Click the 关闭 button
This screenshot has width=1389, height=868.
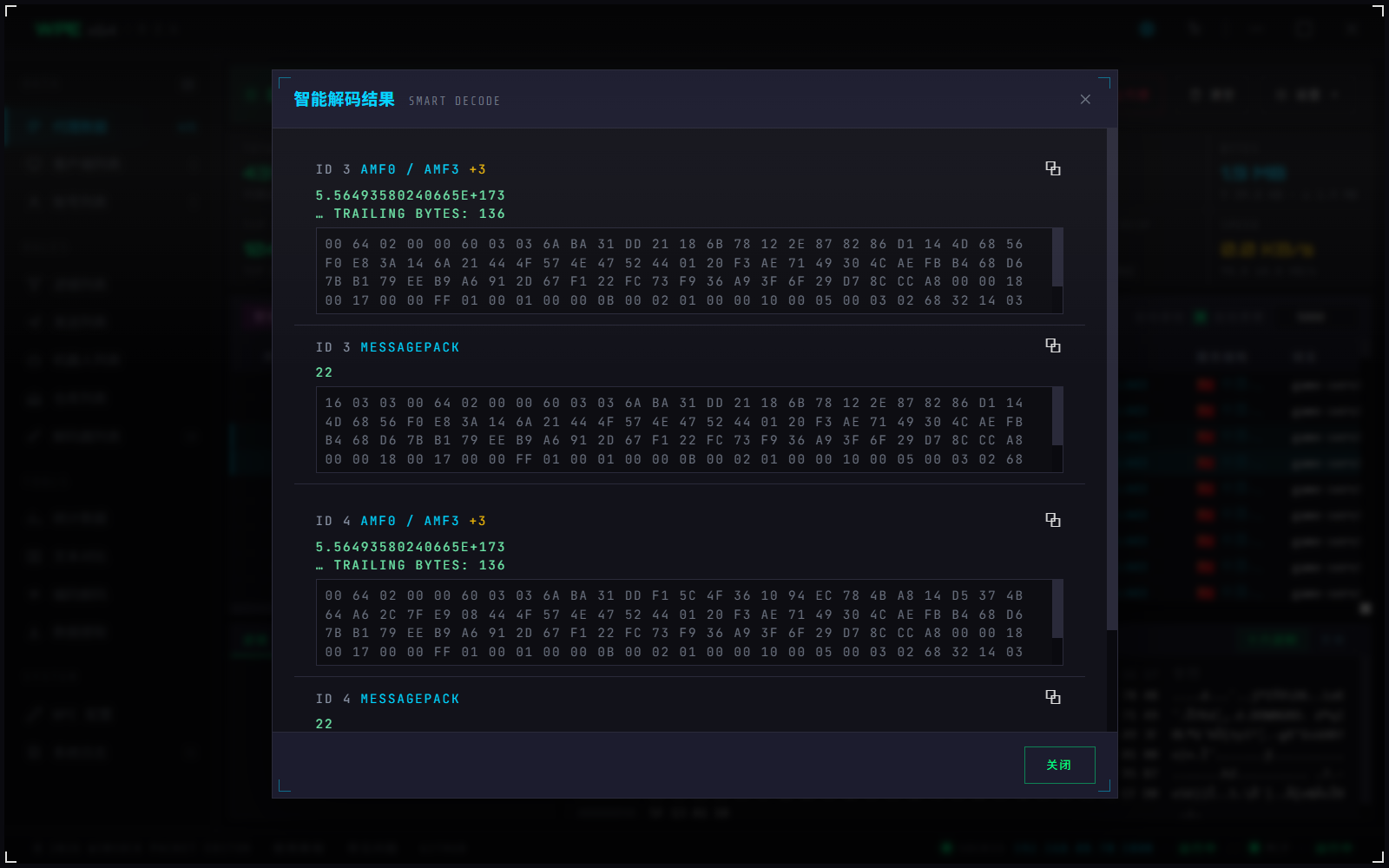click(x=1059, y=765)
